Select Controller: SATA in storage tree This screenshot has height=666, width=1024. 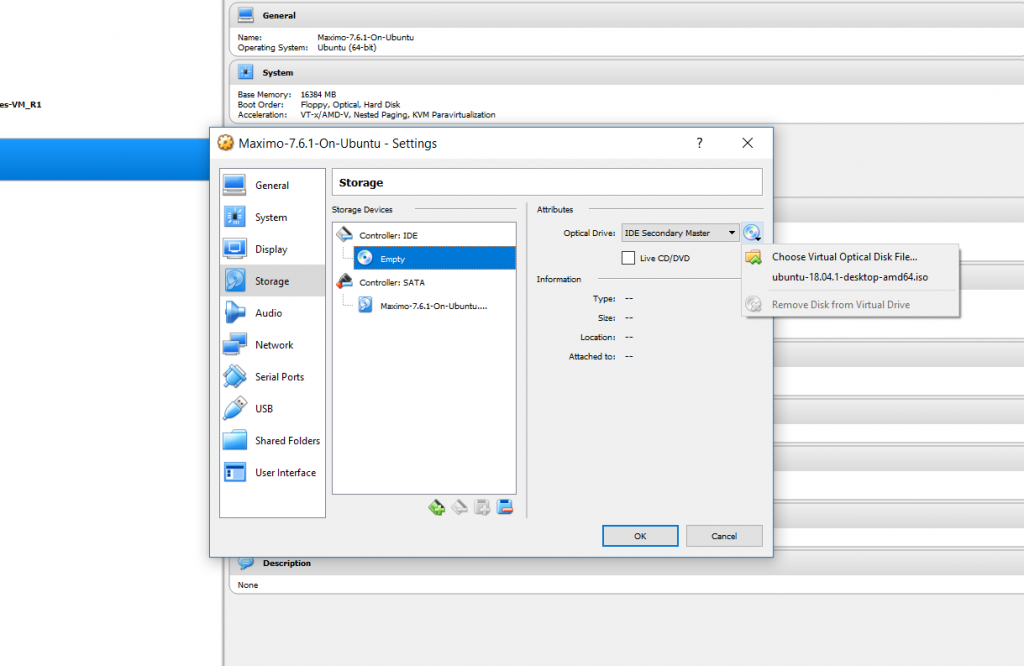(392, 283)
